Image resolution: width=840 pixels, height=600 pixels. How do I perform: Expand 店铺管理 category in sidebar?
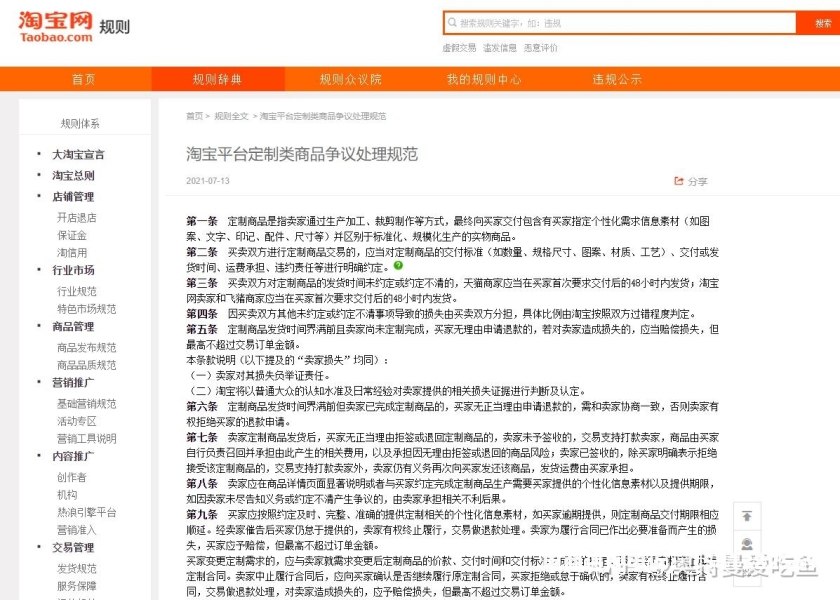coord(73,196)
